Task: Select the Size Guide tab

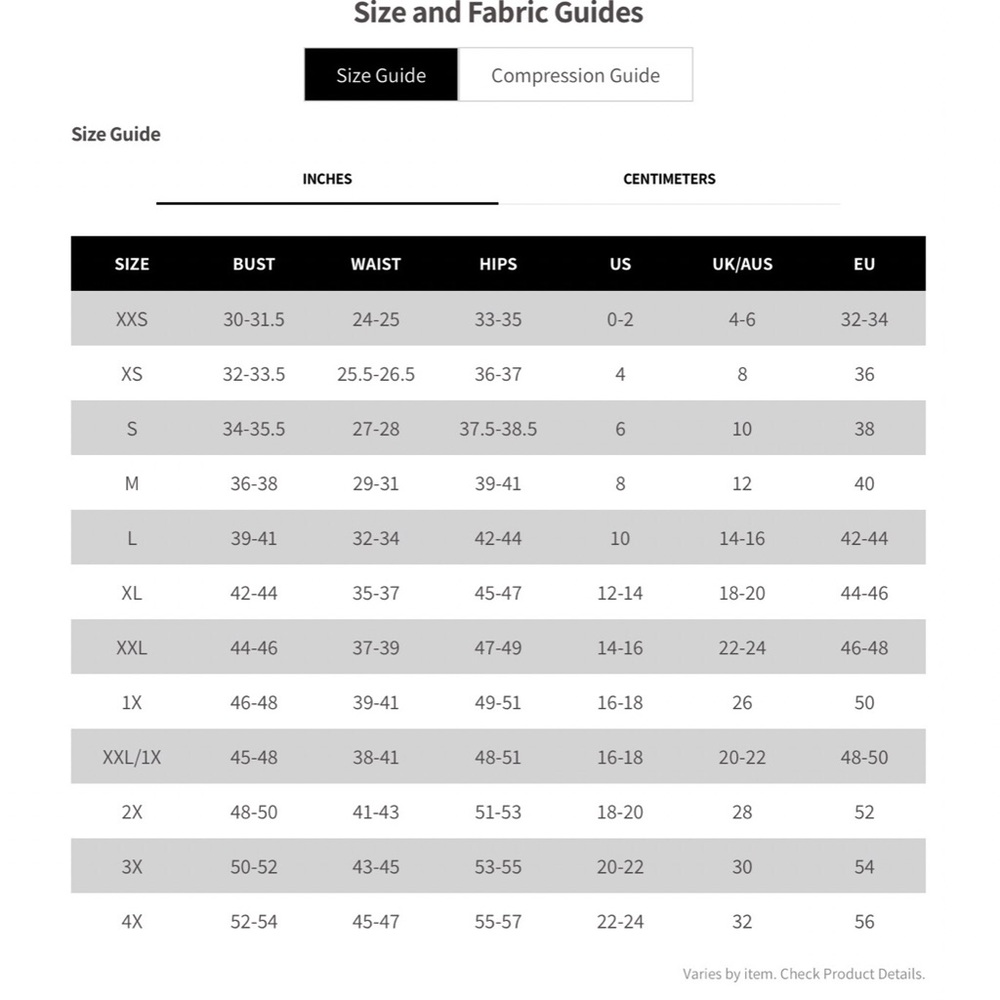Action: [381, 74]
